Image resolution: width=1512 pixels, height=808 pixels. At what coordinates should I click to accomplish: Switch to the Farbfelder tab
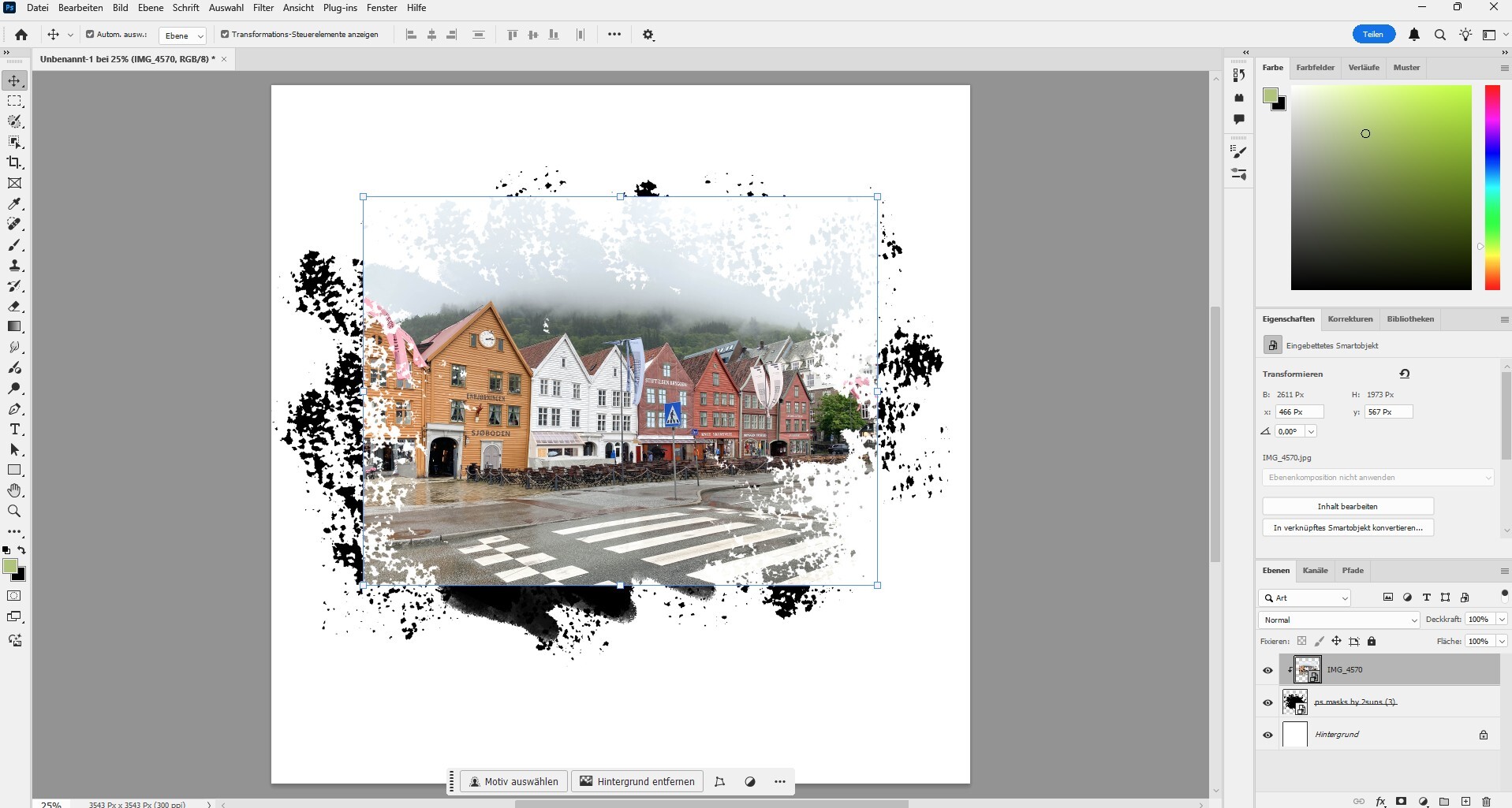point(1315,68)
